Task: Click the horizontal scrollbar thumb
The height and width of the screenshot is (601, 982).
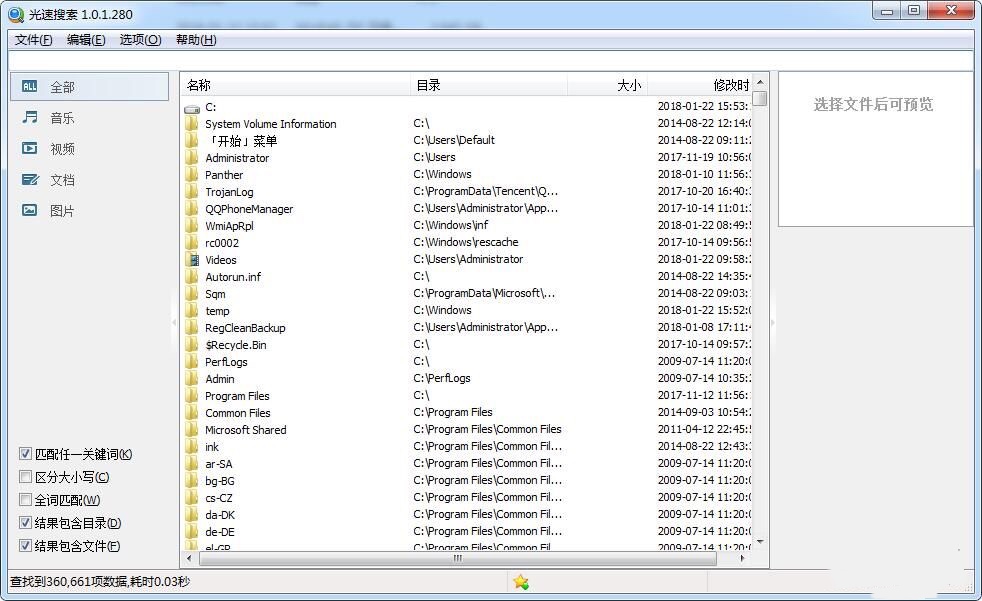Action: (x=458, y=558)
